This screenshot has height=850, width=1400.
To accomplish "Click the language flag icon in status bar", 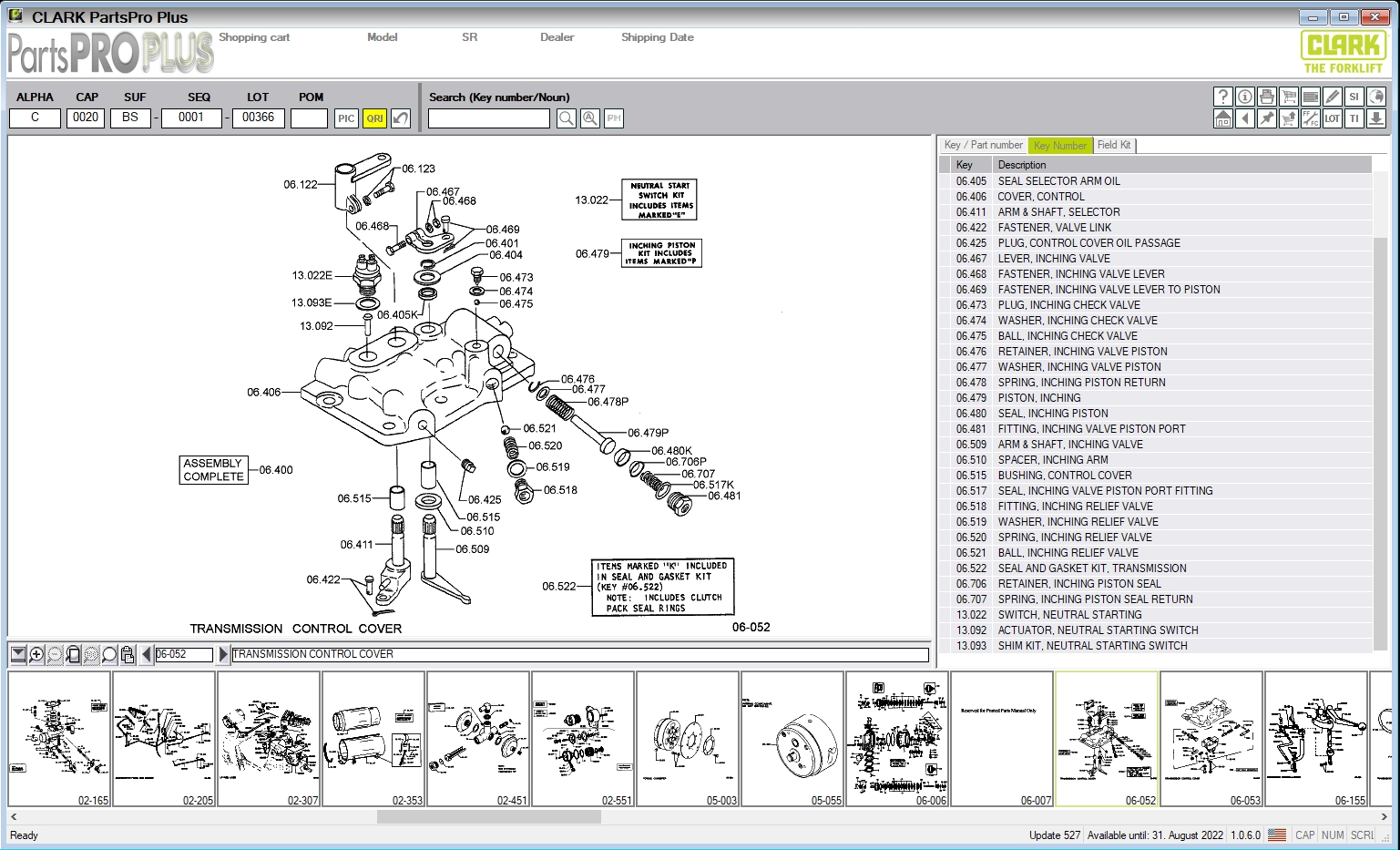I will (x=1277, y=835).
